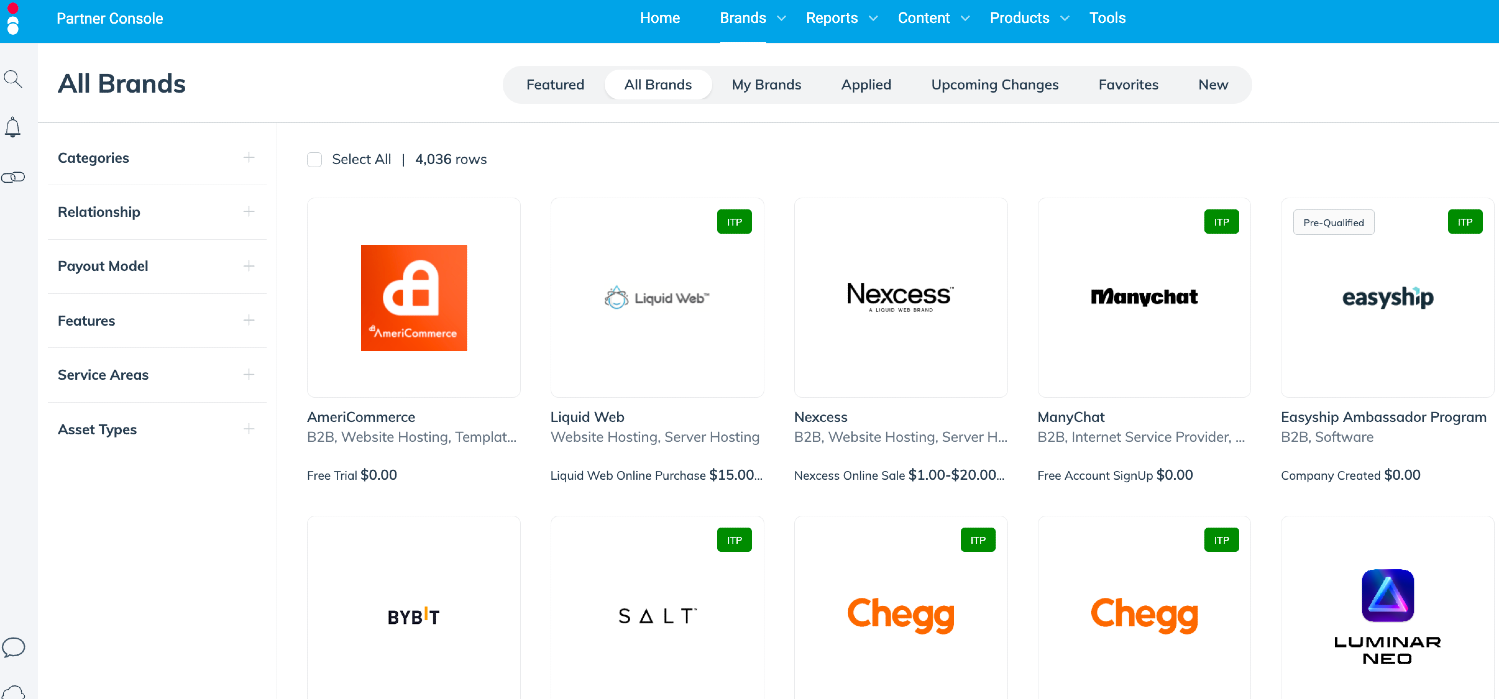Viewport: 1499px width, 699px height.
Task: Click the AmeriCommerce brand name link
Action: (361, 417)
